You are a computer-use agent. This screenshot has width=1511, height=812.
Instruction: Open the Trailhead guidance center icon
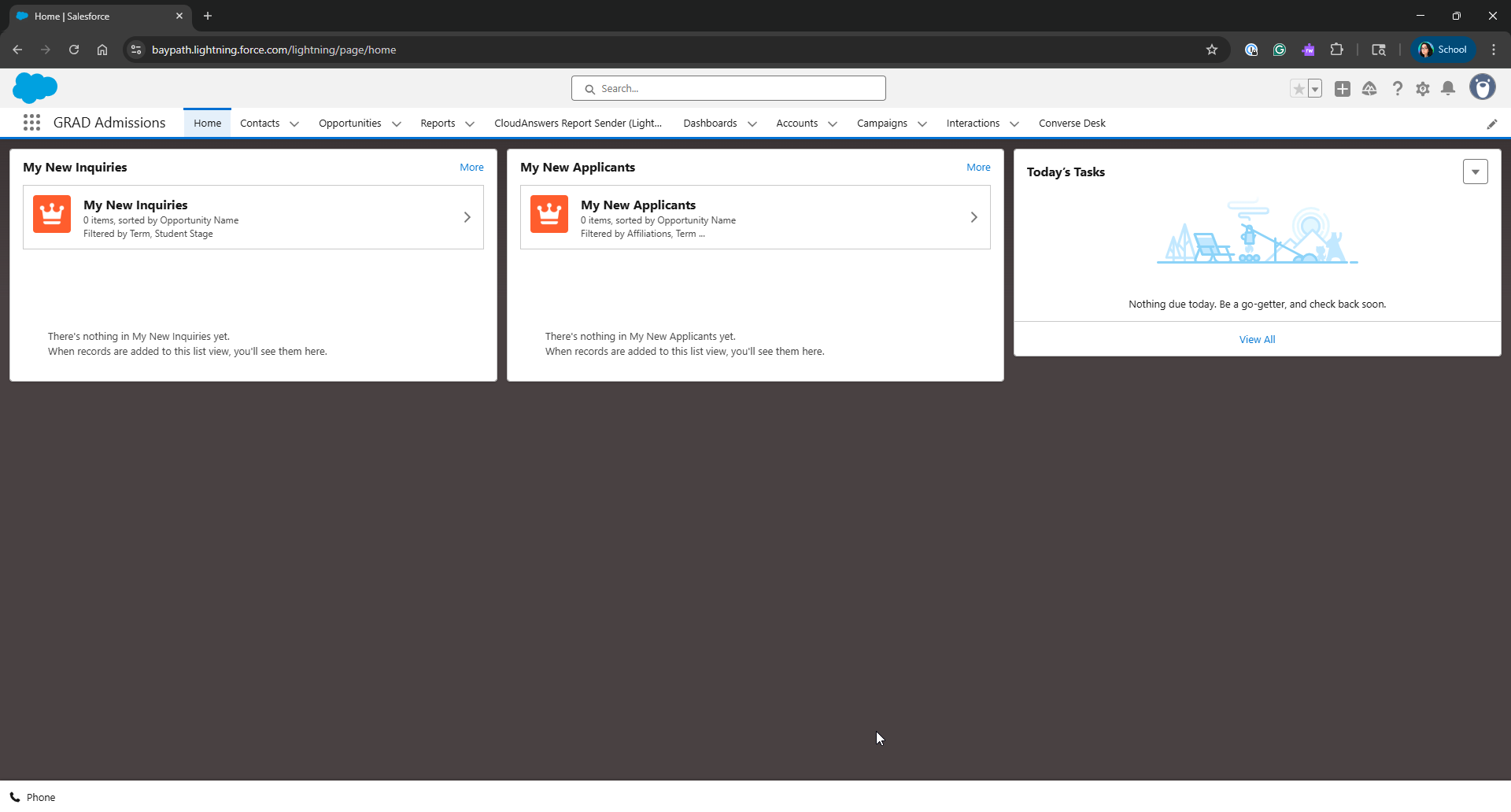point(1369,89)
